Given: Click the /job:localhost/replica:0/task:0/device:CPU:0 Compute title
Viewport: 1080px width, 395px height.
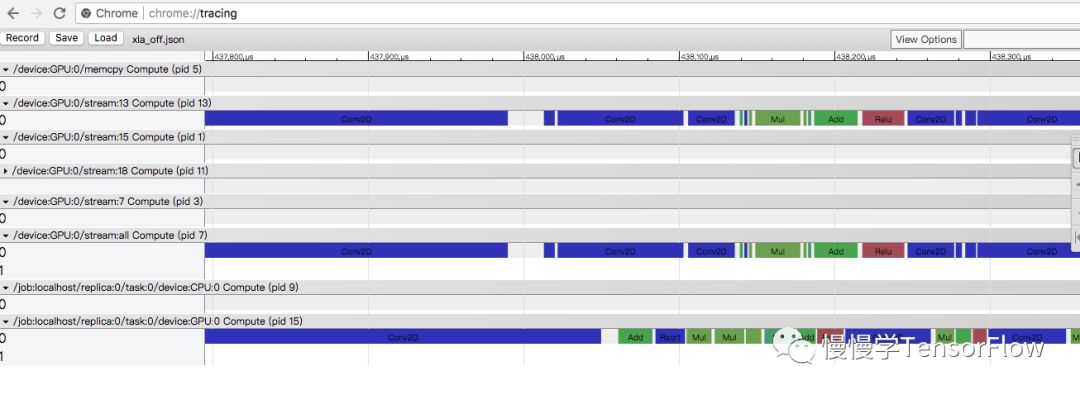Looking at the screenshot, I should coord(156,287).
